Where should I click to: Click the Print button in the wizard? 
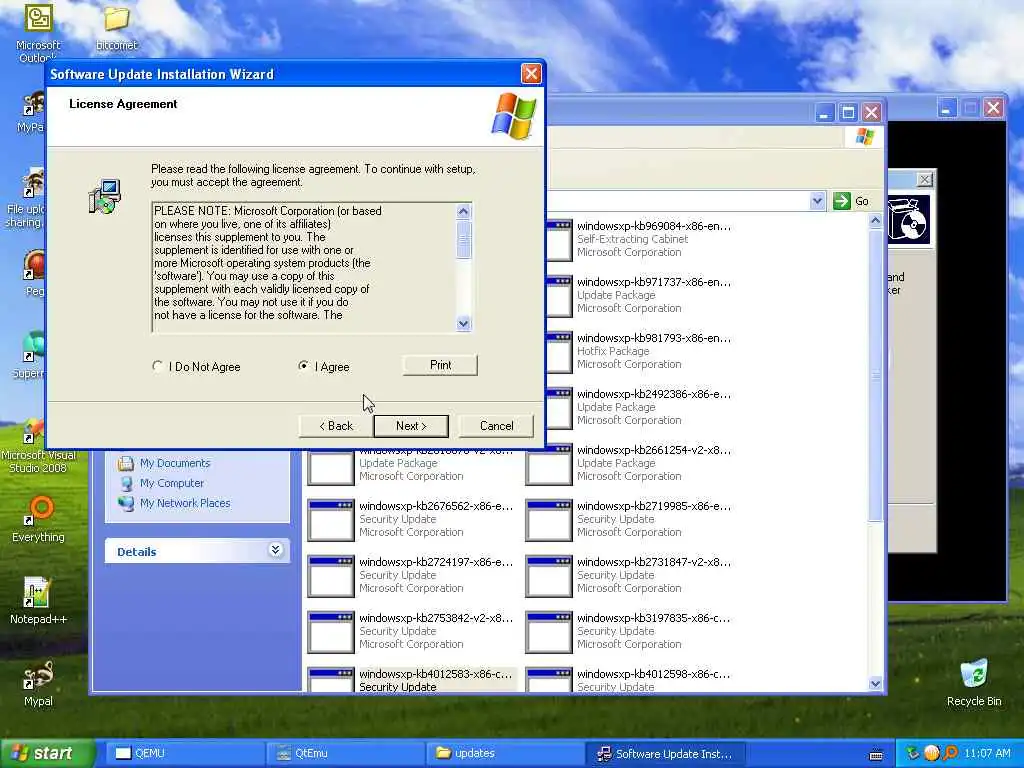pos(440,365)
